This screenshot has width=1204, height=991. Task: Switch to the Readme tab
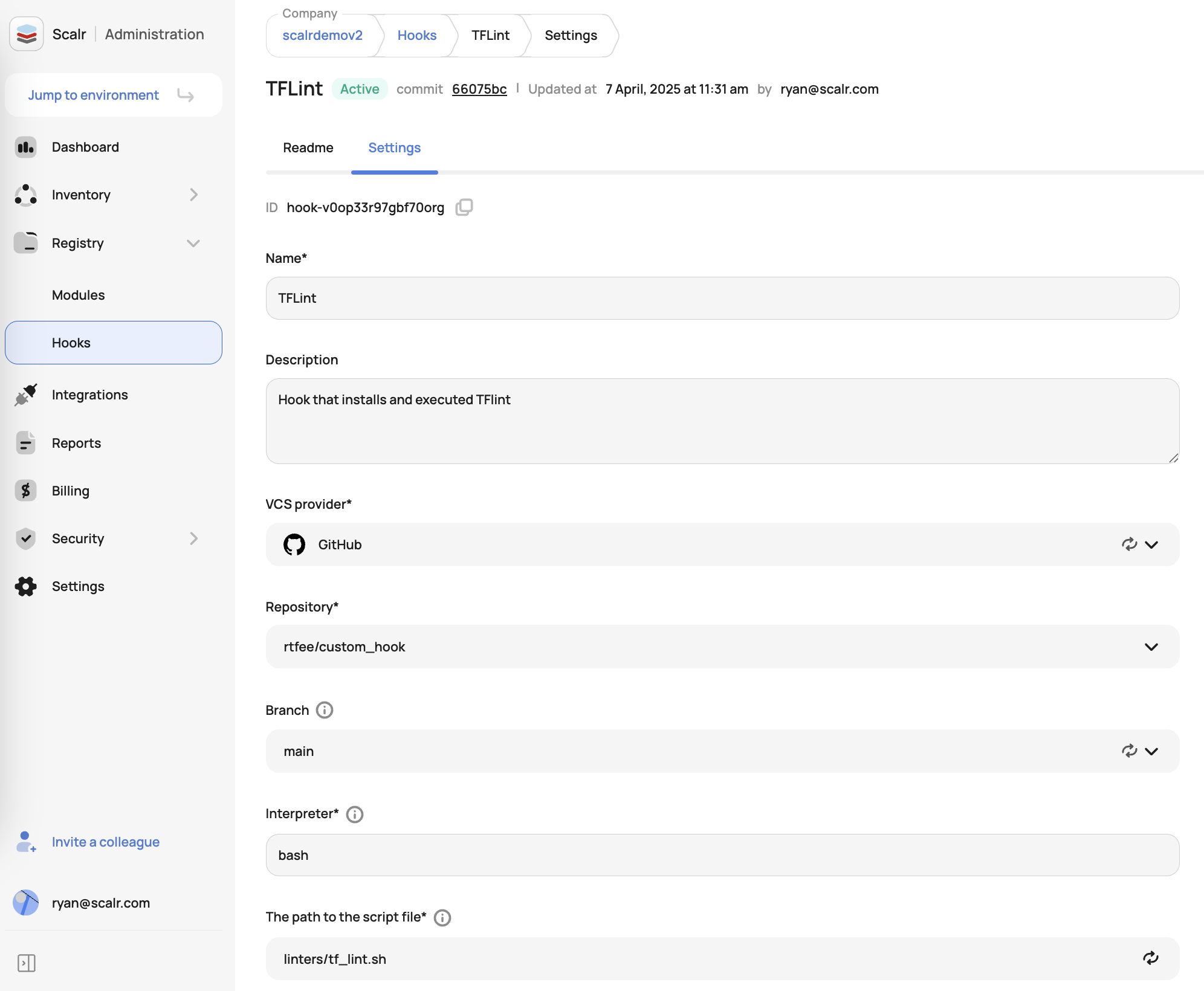coord(308,148)
